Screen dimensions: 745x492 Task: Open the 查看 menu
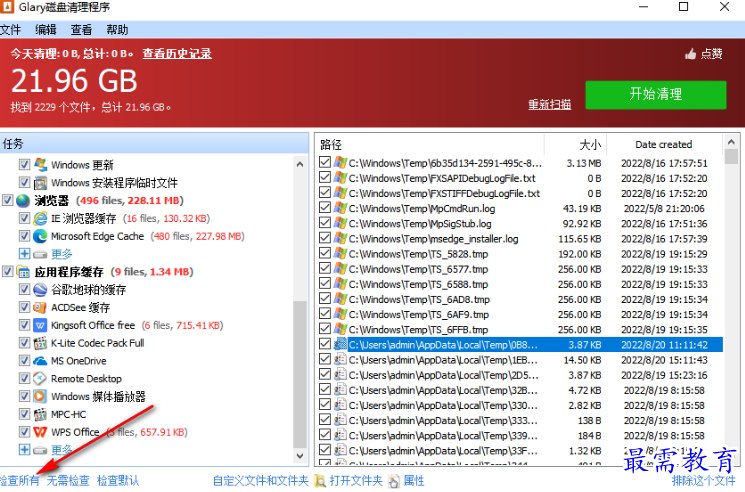pos(81,30)
